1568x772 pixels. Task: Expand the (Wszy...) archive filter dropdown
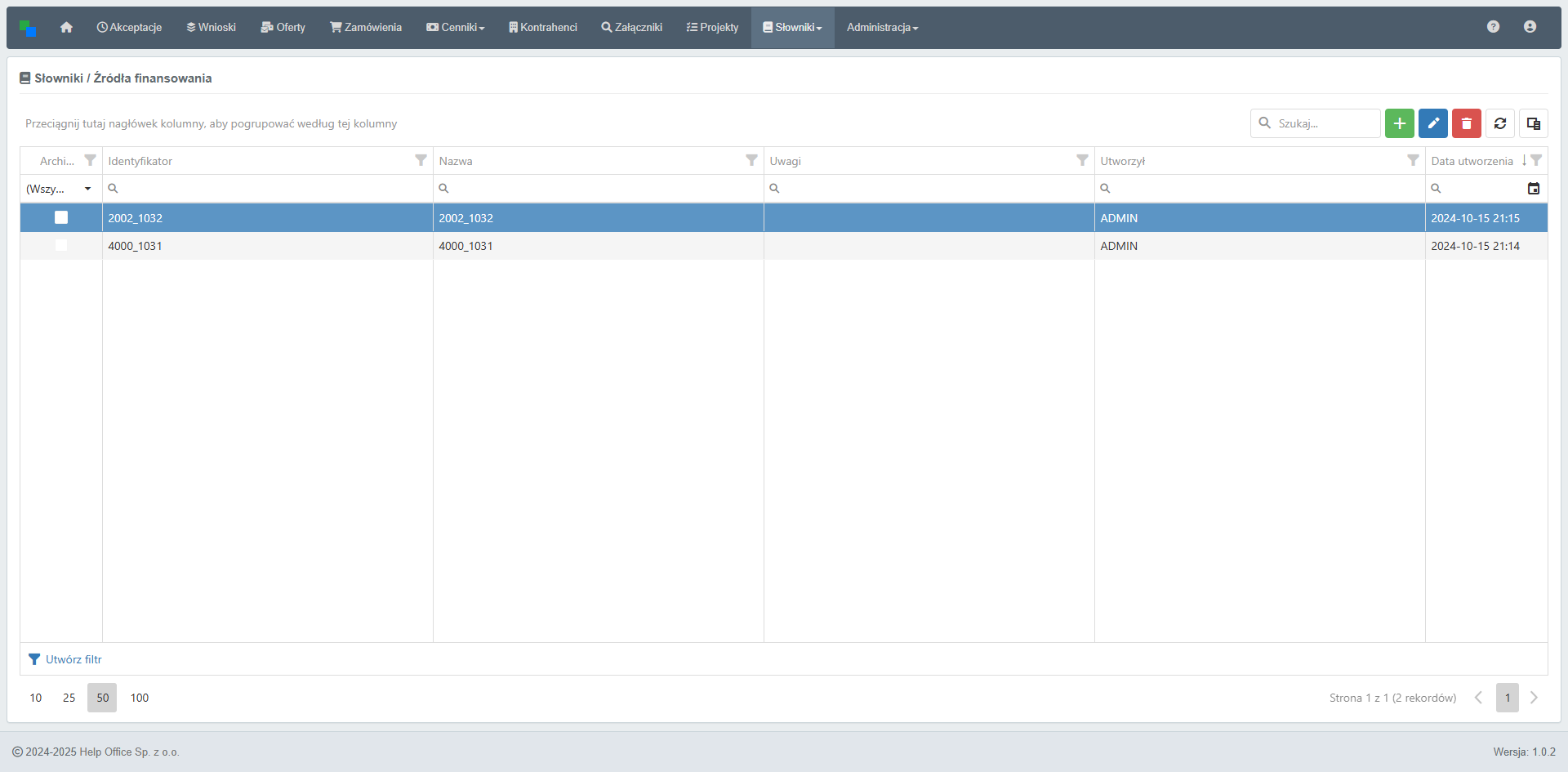pos(87,189)
